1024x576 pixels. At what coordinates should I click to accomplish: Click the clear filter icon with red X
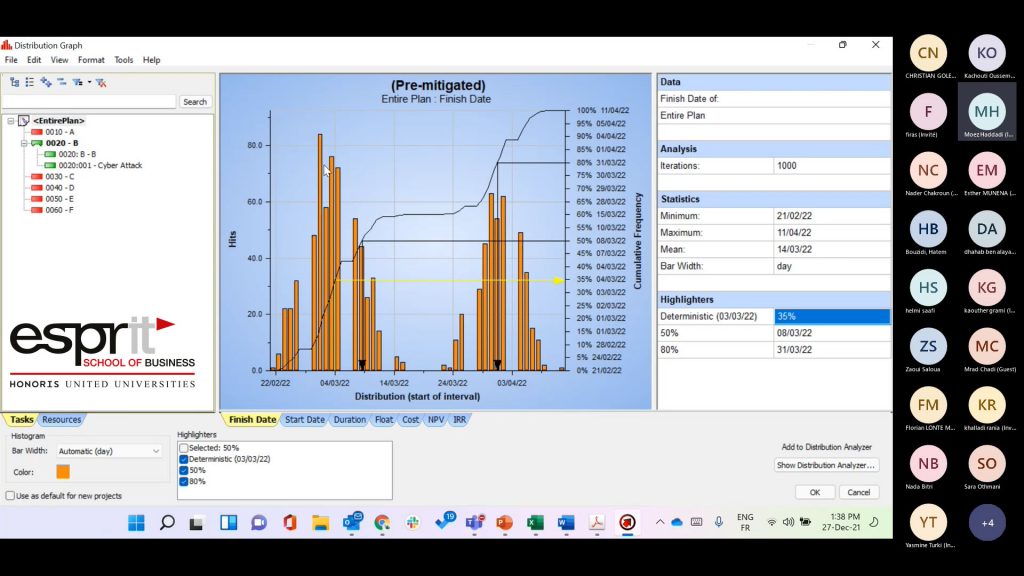click(x=101, y=82)
